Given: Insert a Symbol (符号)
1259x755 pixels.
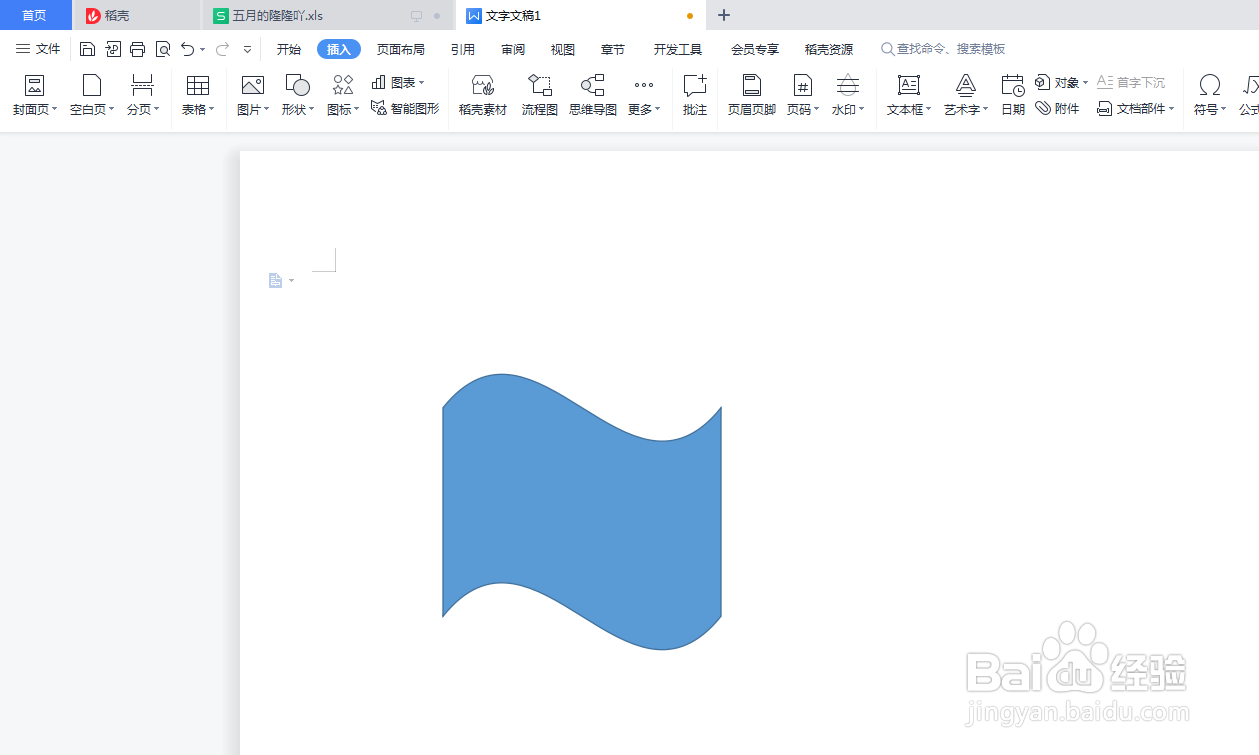Looking at the screenshot, I should point(1210,96).
